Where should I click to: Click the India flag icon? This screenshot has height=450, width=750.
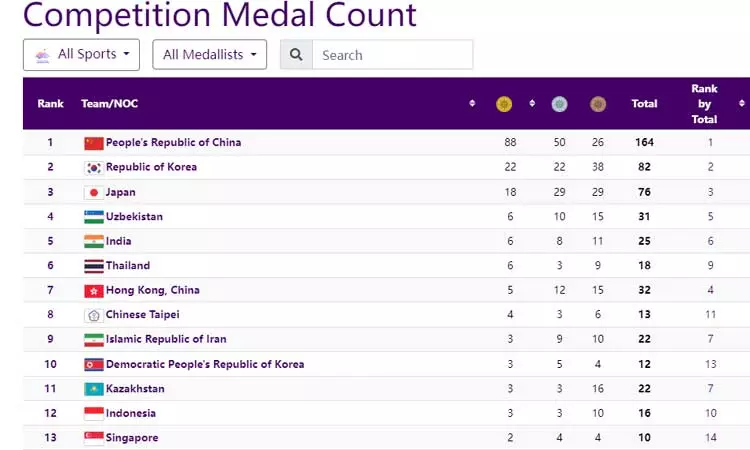(x=94, y=241)
